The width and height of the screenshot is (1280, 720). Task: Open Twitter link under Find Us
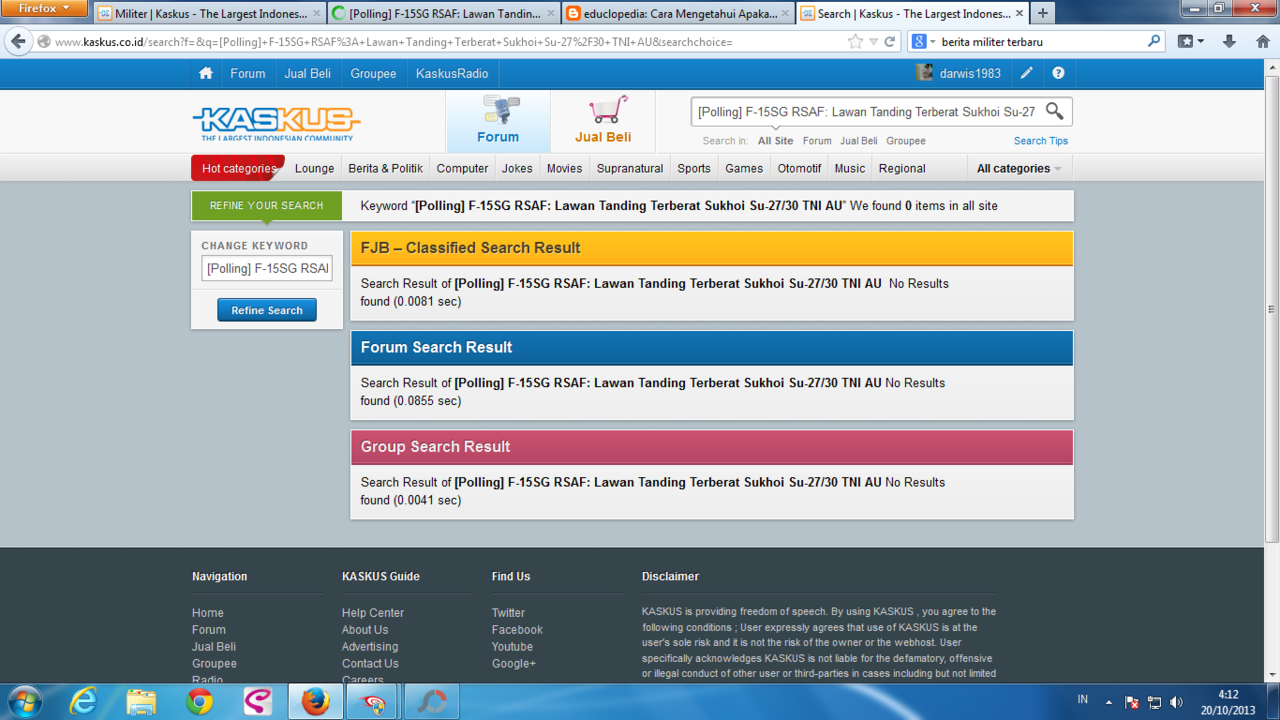[x=508, y=613]
